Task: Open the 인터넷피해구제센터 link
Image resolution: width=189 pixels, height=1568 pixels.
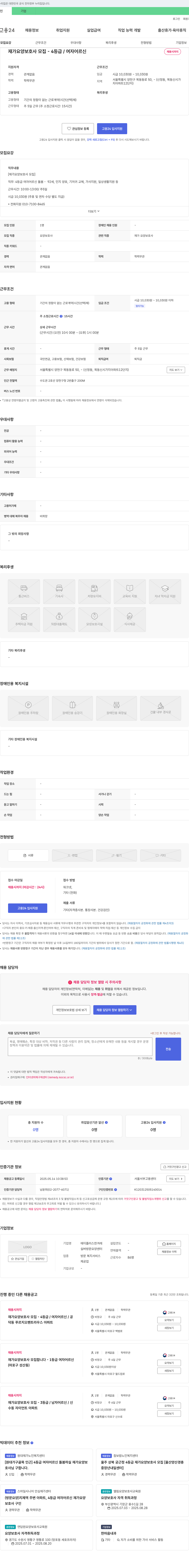Action: [49, 1077]
